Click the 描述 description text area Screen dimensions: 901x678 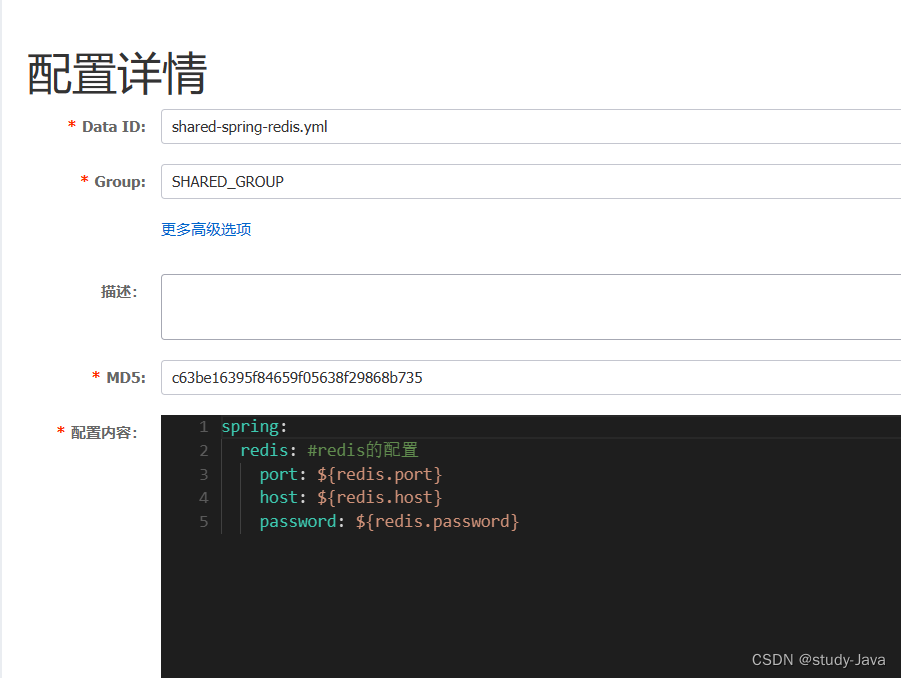[531, 307]
